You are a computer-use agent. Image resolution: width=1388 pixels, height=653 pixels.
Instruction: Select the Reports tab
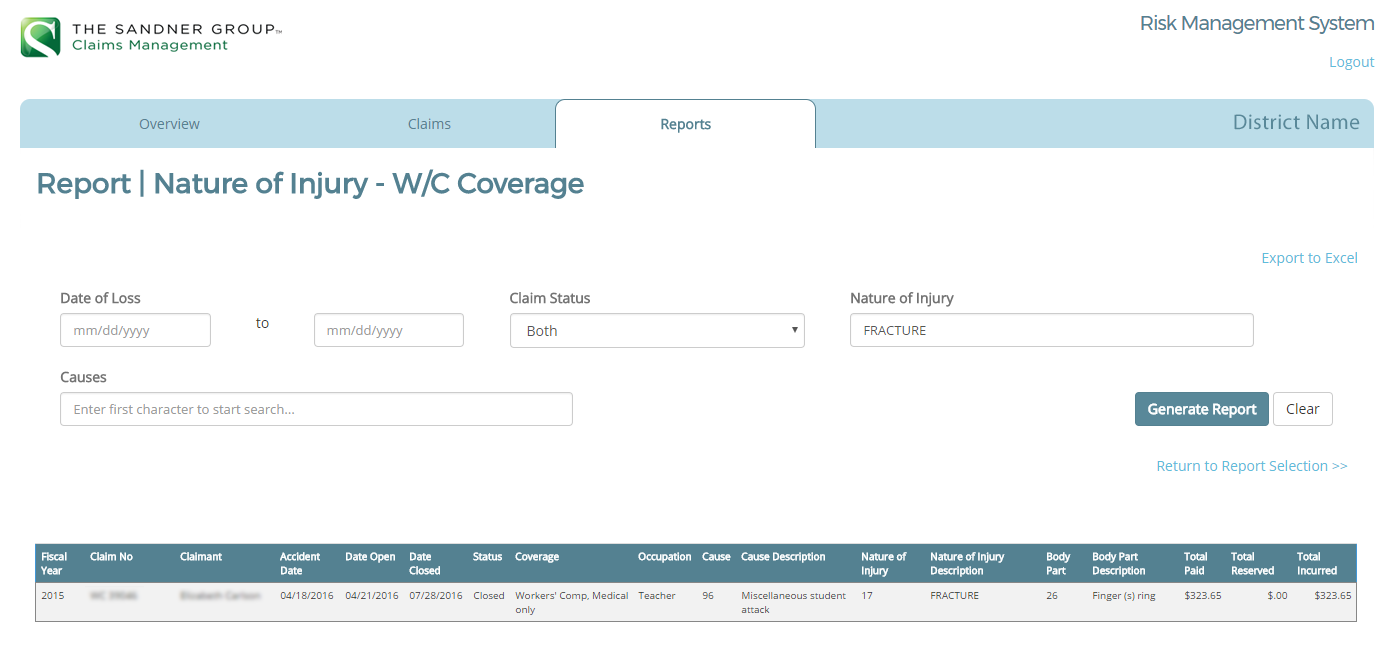coord(685,124)
